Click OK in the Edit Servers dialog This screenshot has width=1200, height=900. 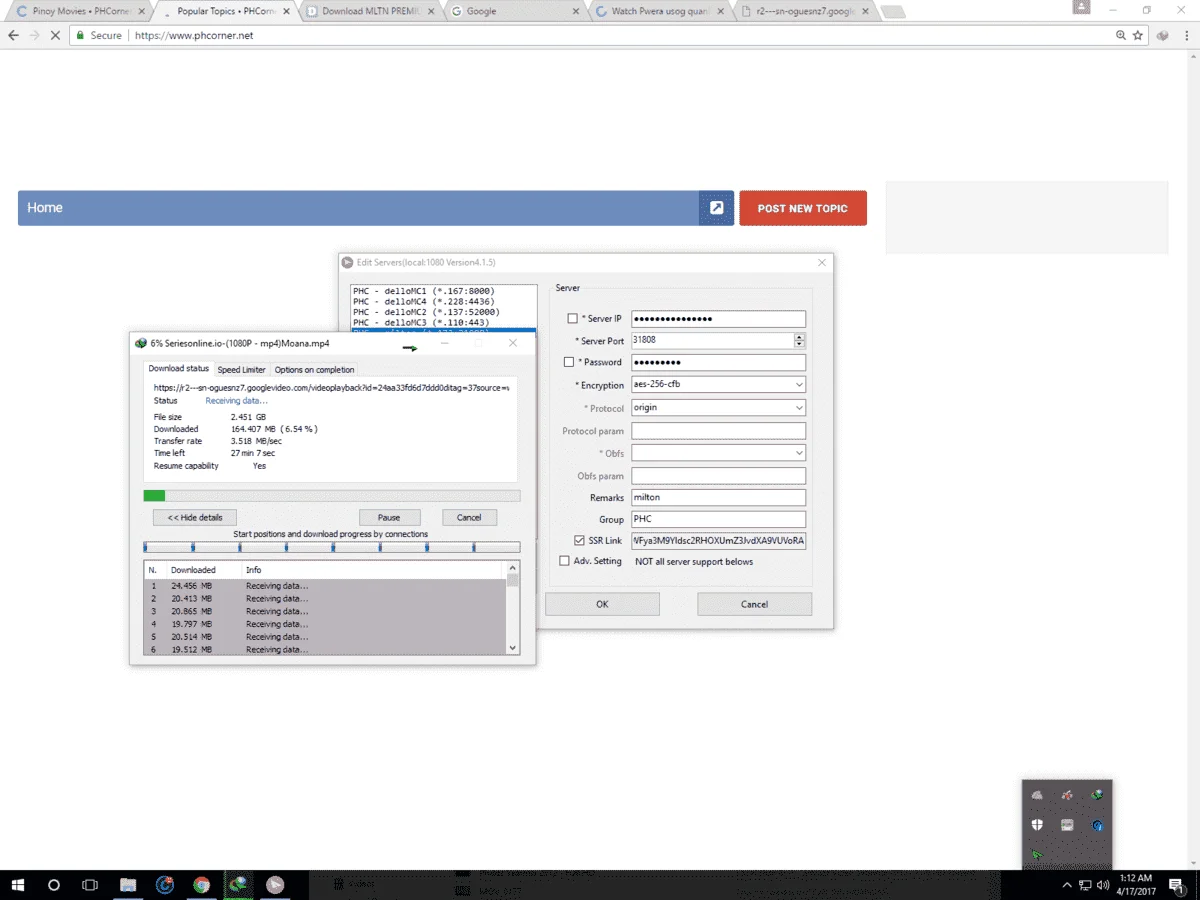coord(602,604)
